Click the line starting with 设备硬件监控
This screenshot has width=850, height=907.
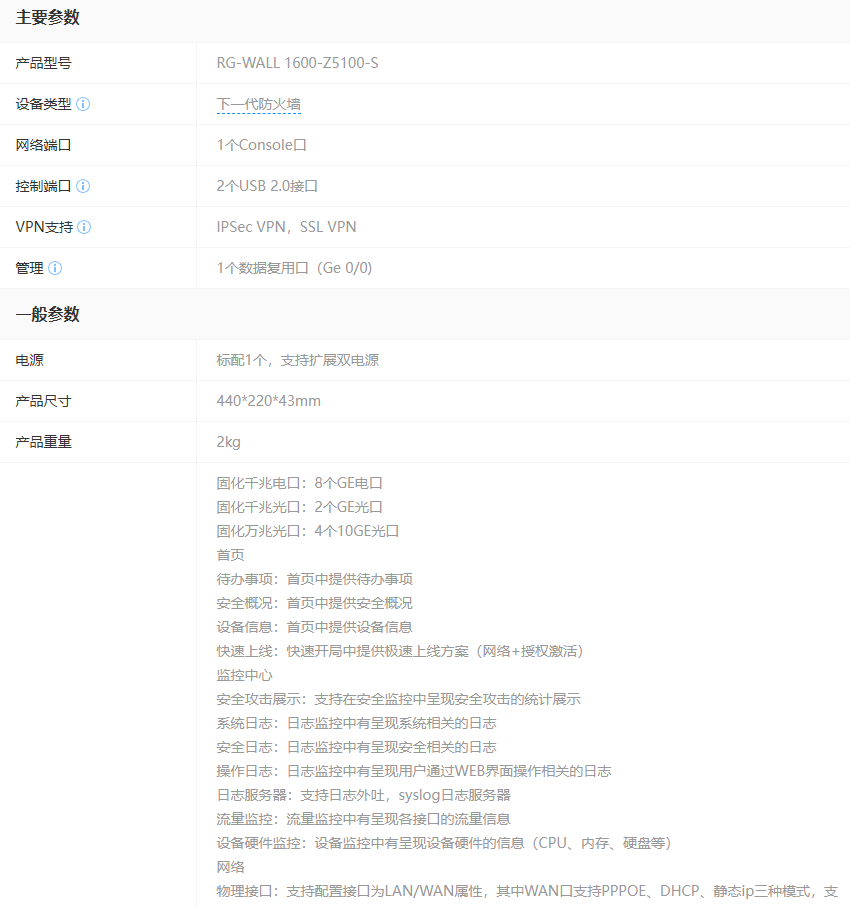(x=445, y=843)
